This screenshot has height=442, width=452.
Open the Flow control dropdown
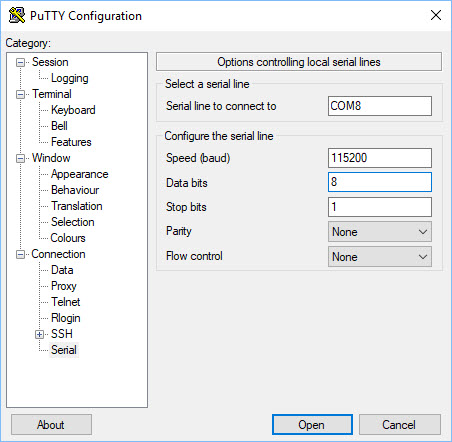point(380,257)
